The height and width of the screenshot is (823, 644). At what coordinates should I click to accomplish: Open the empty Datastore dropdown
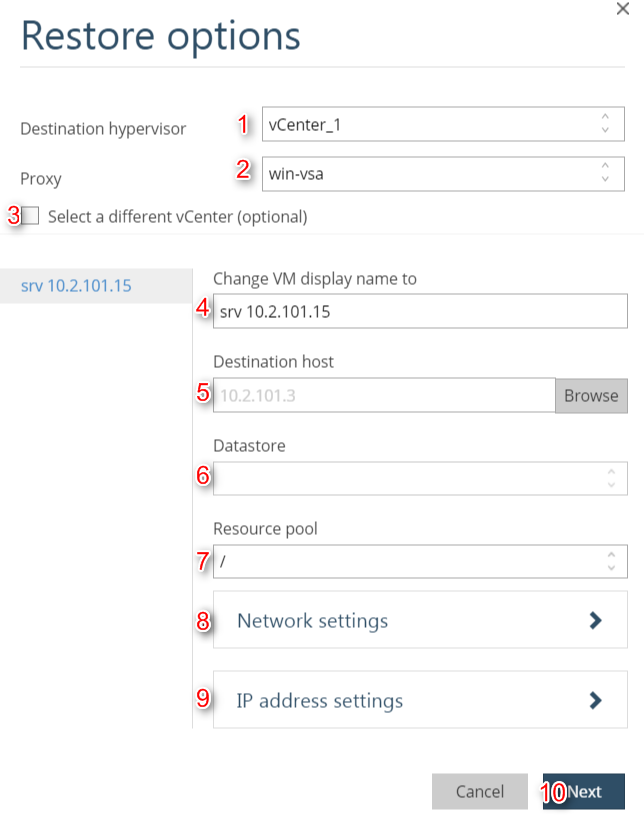click(x=410, y=478)
